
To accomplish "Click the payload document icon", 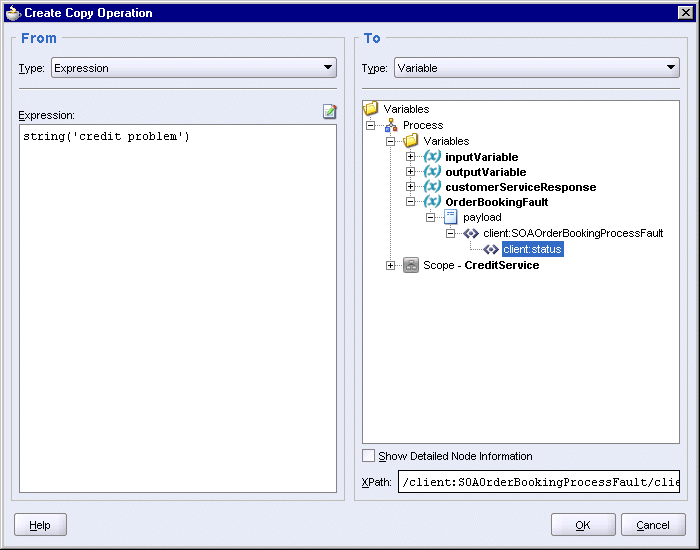I will pos(450,217).
